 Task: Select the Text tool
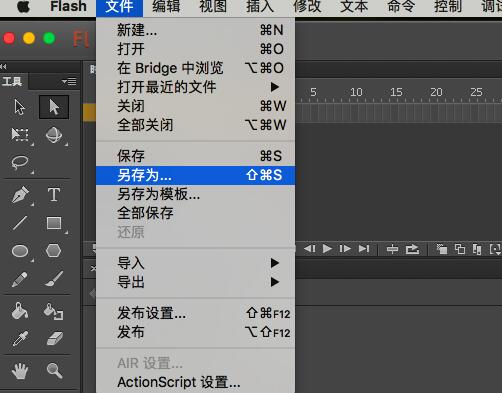[54, 194]
